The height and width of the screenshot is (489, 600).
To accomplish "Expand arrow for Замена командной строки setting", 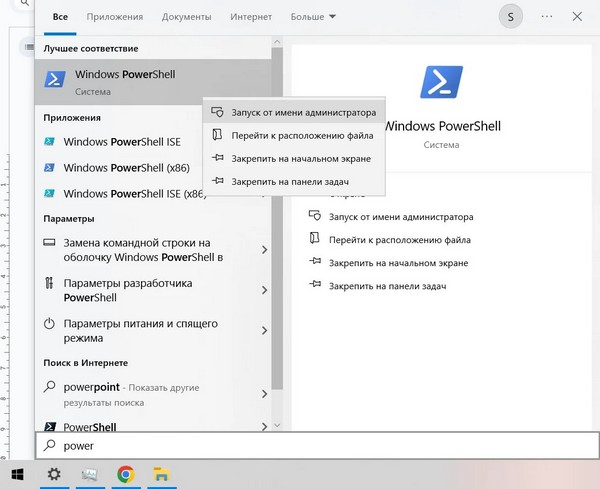I will [264, 250].
